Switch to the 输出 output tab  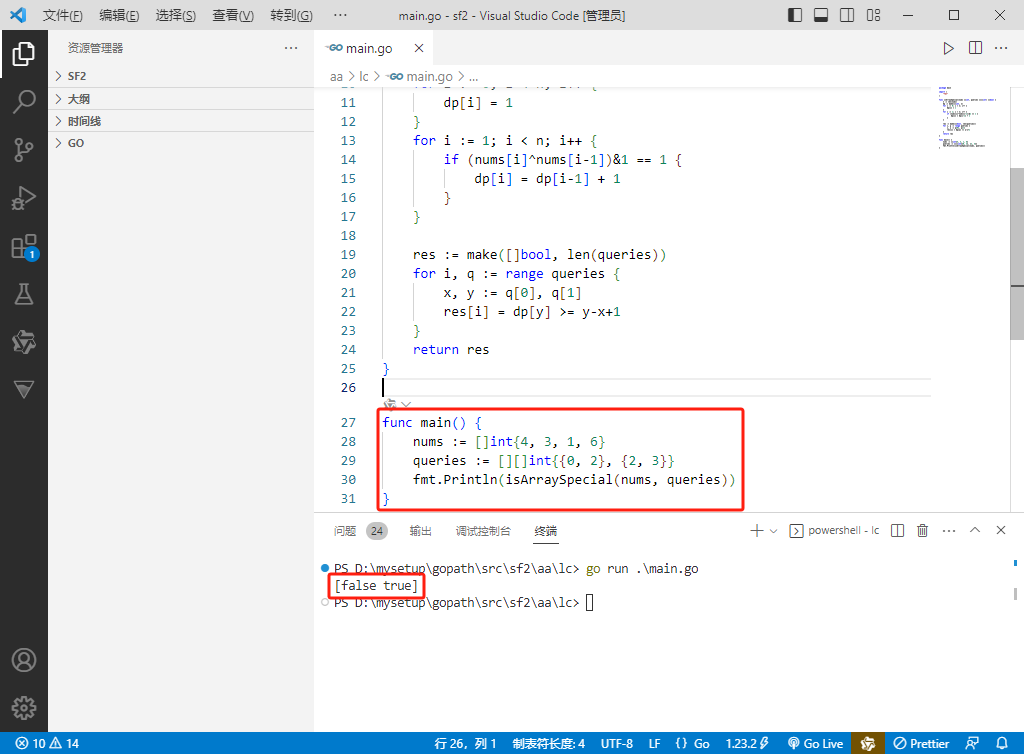point(421,531)
